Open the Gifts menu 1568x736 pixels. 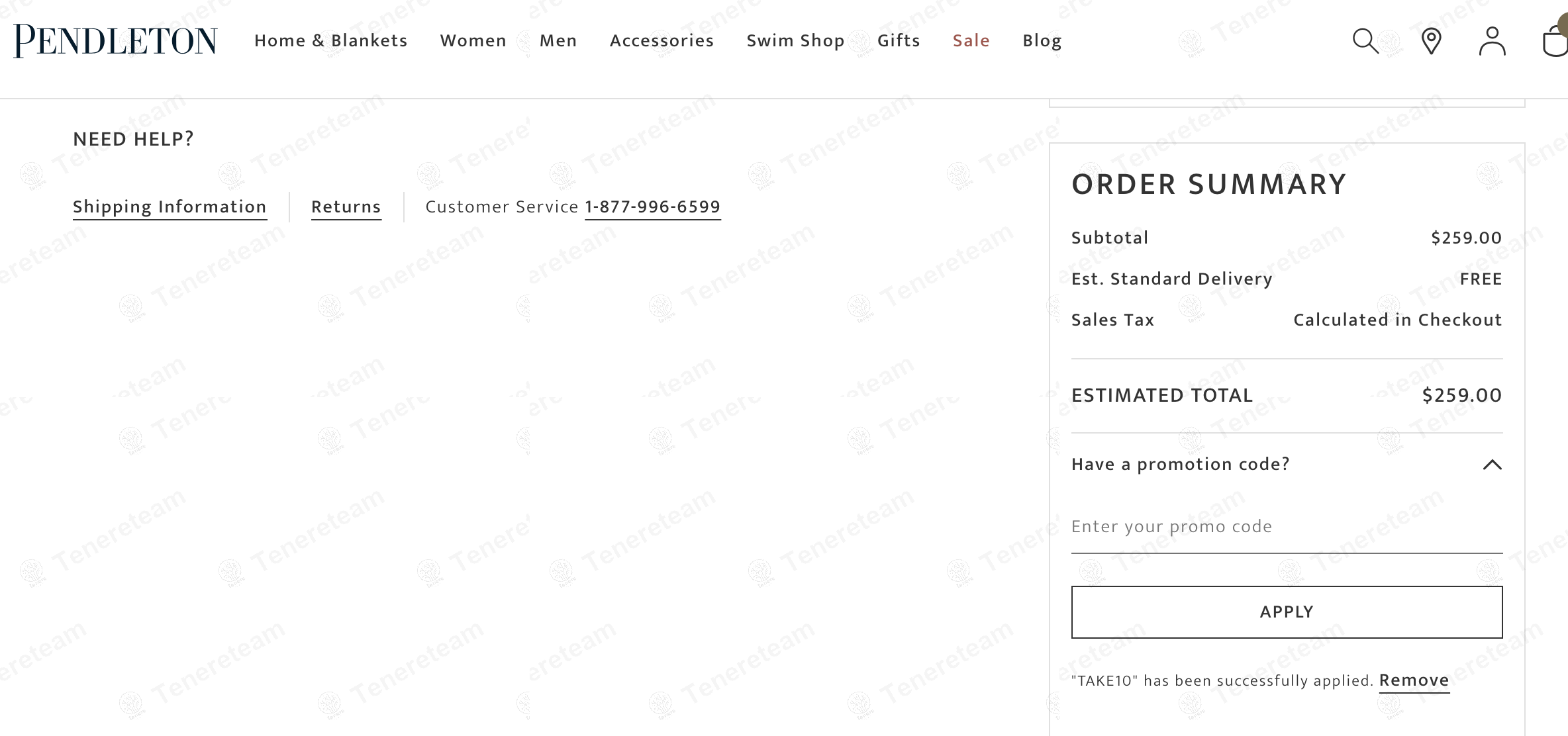pyautogui.click(x=899, y=41)
